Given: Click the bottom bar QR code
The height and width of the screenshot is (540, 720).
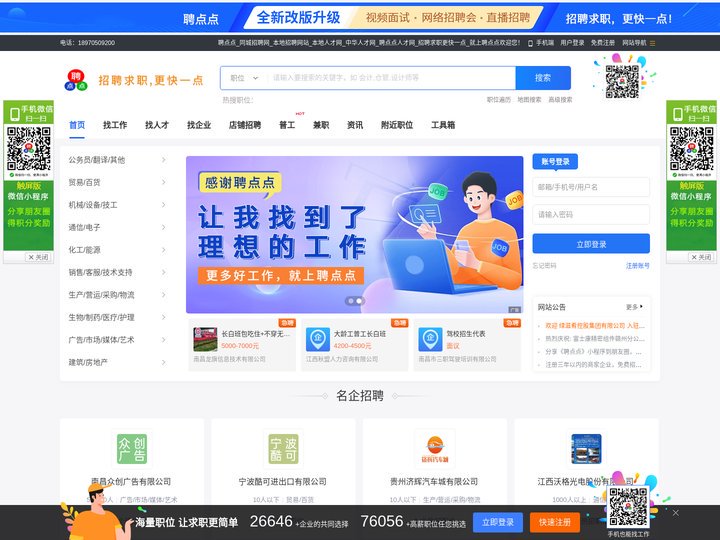Looking at the screenshot, I should click(x=628, y=507).
